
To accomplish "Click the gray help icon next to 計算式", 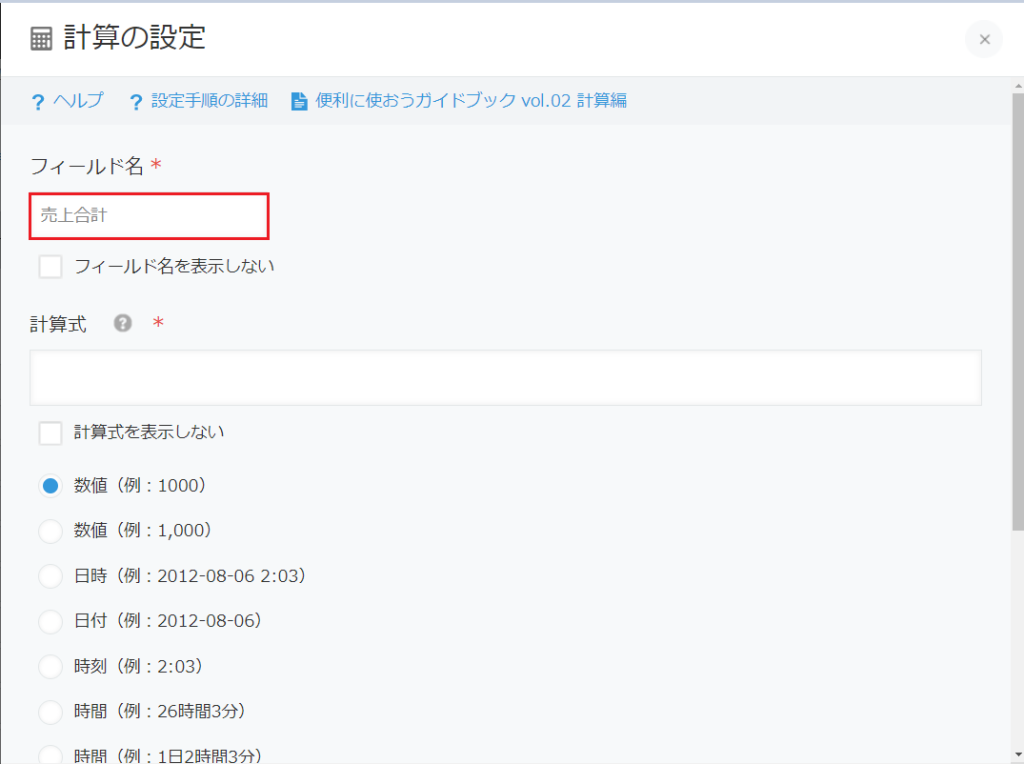I will tap(123, 323).
